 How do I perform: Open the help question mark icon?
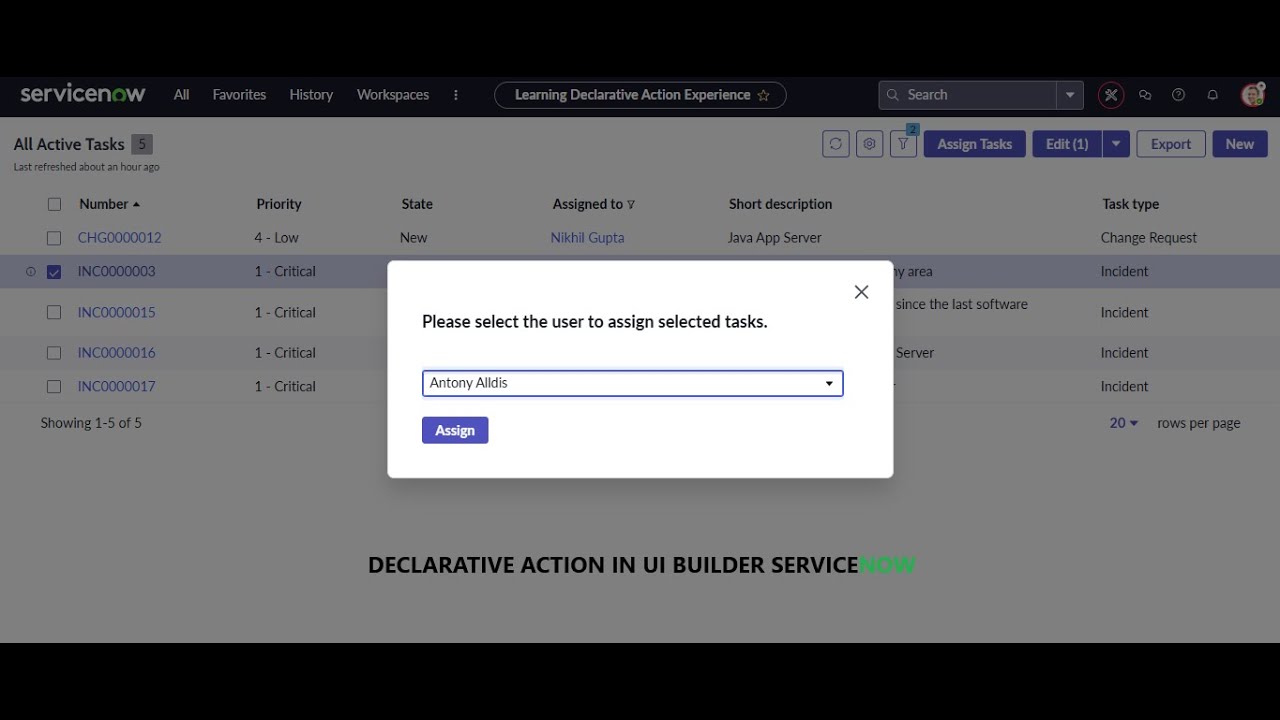[x=1179, y=95]
